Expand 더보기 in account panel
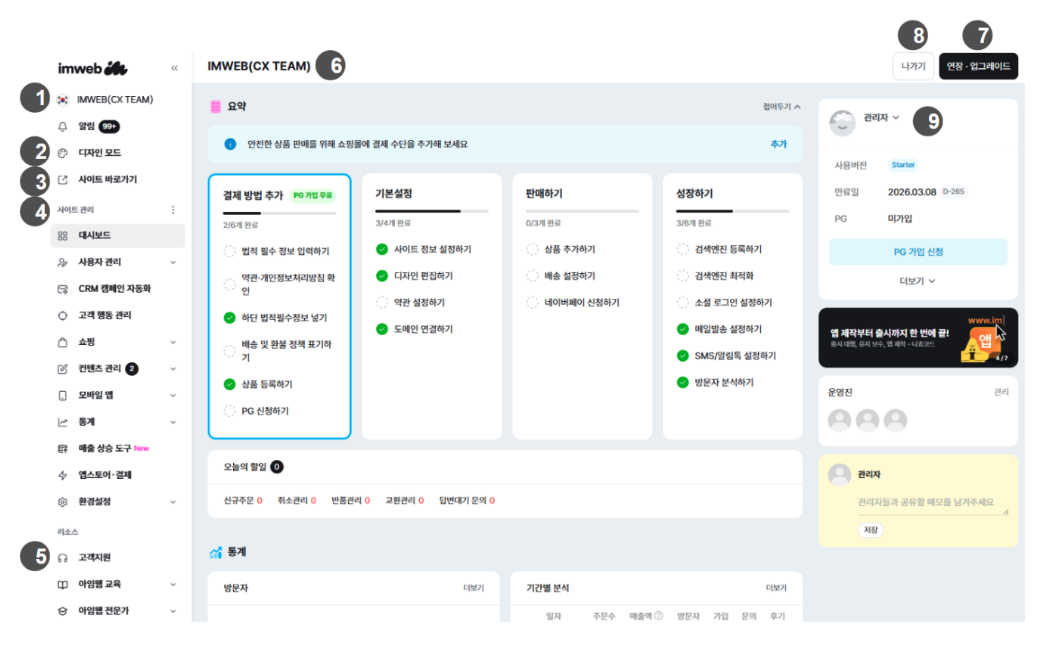Screen dimensions: 1037x648 click(x=917, y=281)
